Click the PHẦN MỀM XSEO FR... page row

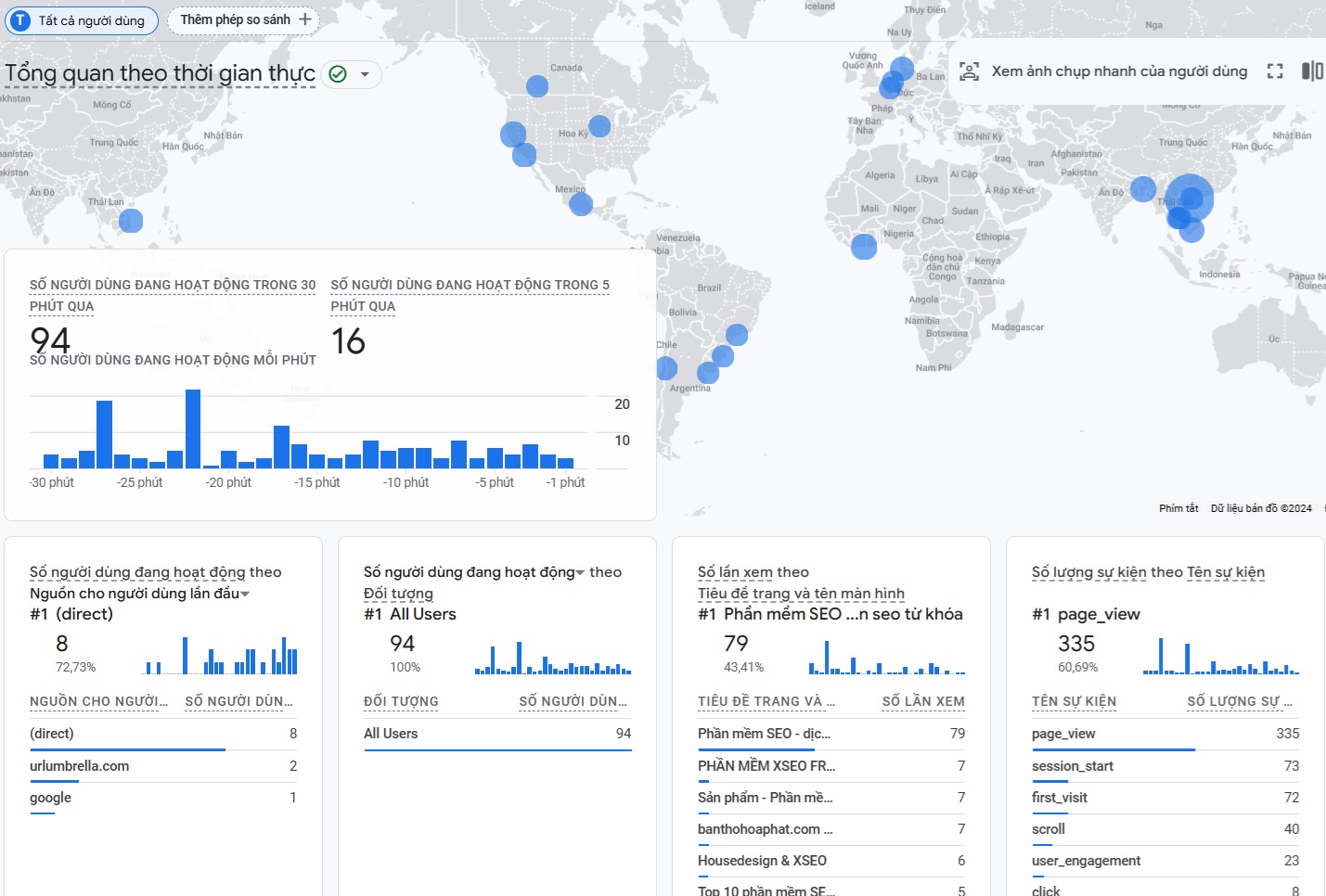point(831,766)
